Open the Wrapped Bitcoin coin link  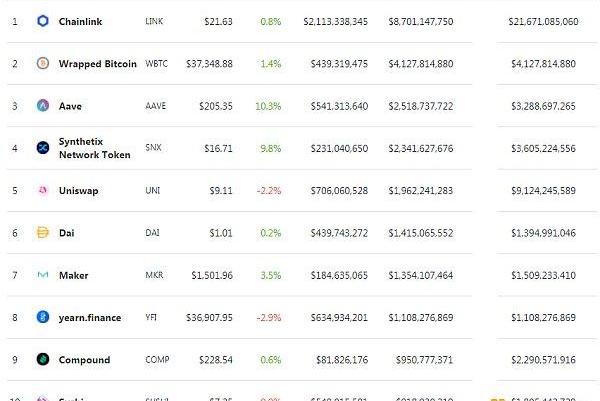pyautogui.click(x=98, y=64)
